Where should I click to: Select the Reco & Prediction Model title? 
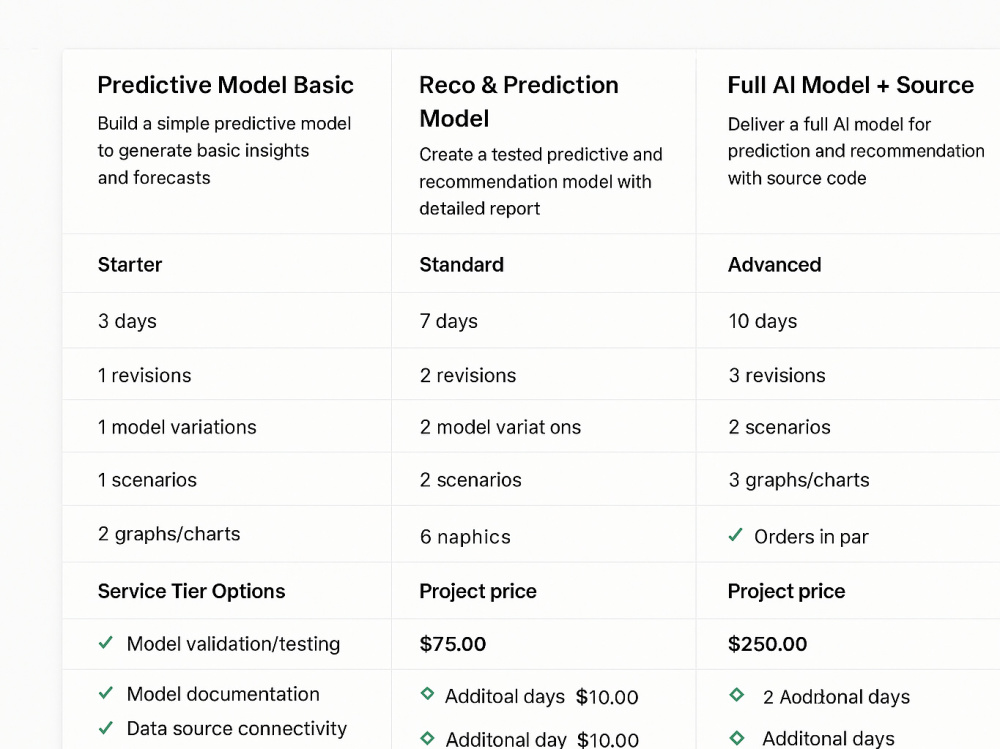518,101
